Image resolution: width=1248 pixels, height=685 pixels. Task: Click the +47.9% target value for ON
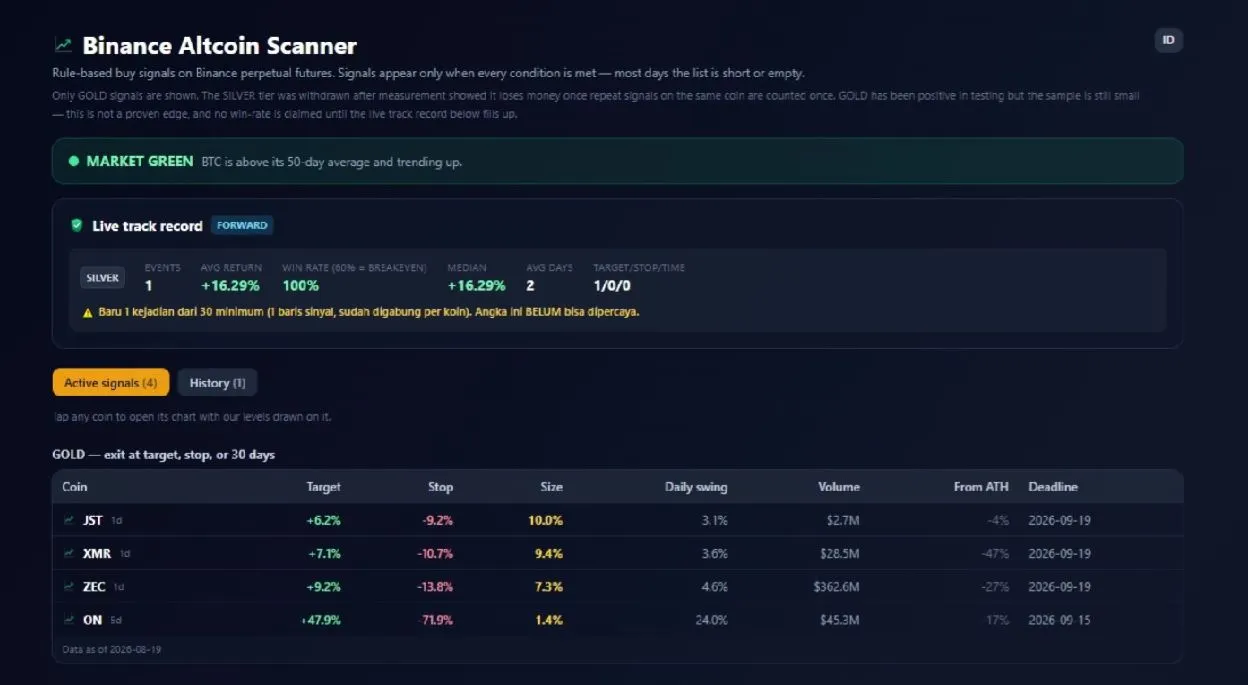[321, 620]
